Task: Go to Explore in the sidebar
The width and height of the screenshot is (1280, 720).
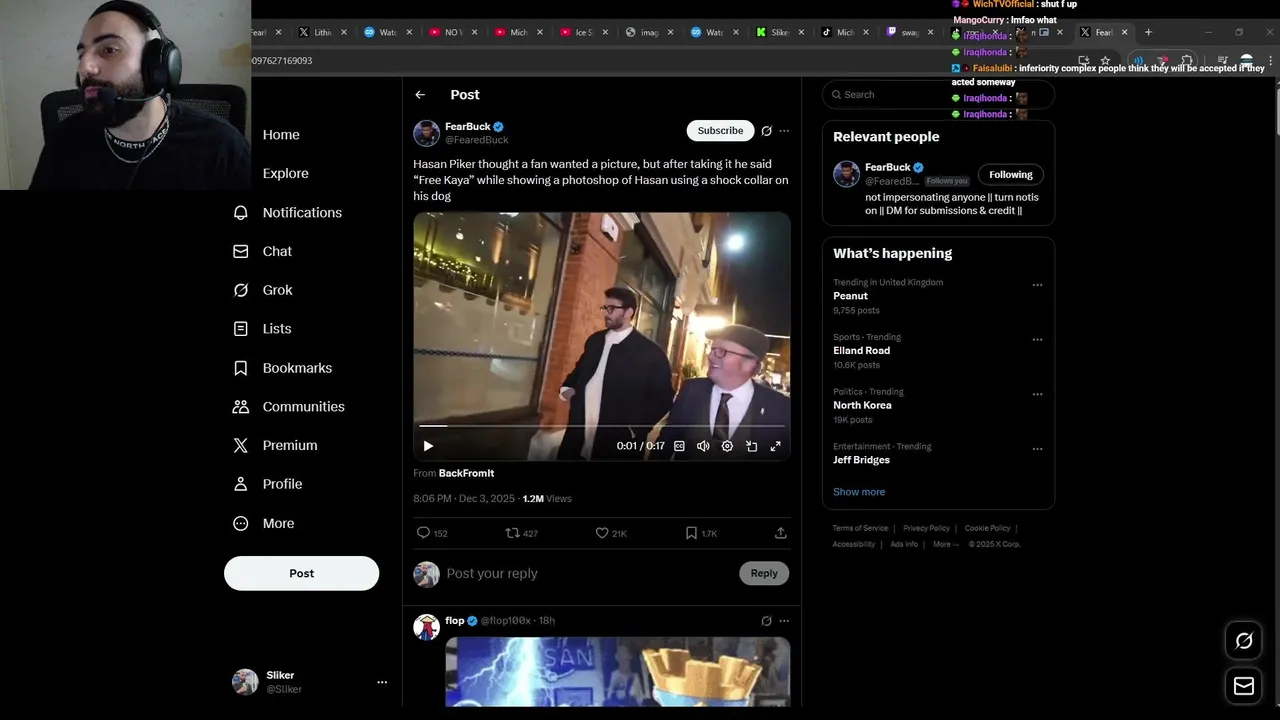Action: pyautogui.click(x=271, y=174)
